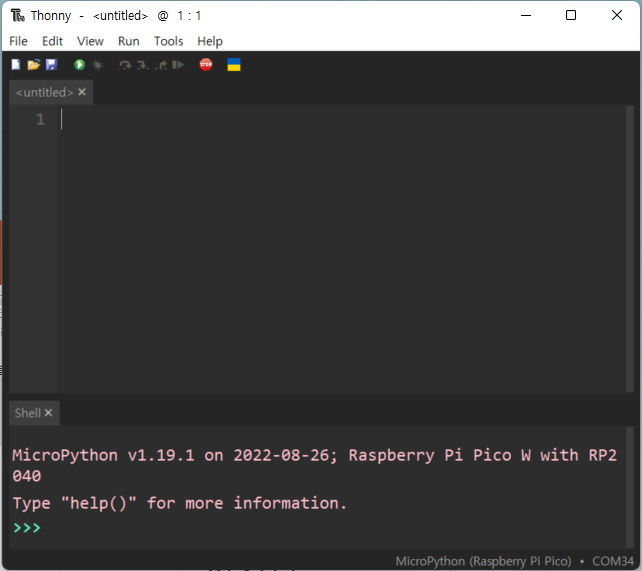Click the Ukraine flag support icon

(x=234, y=65)
